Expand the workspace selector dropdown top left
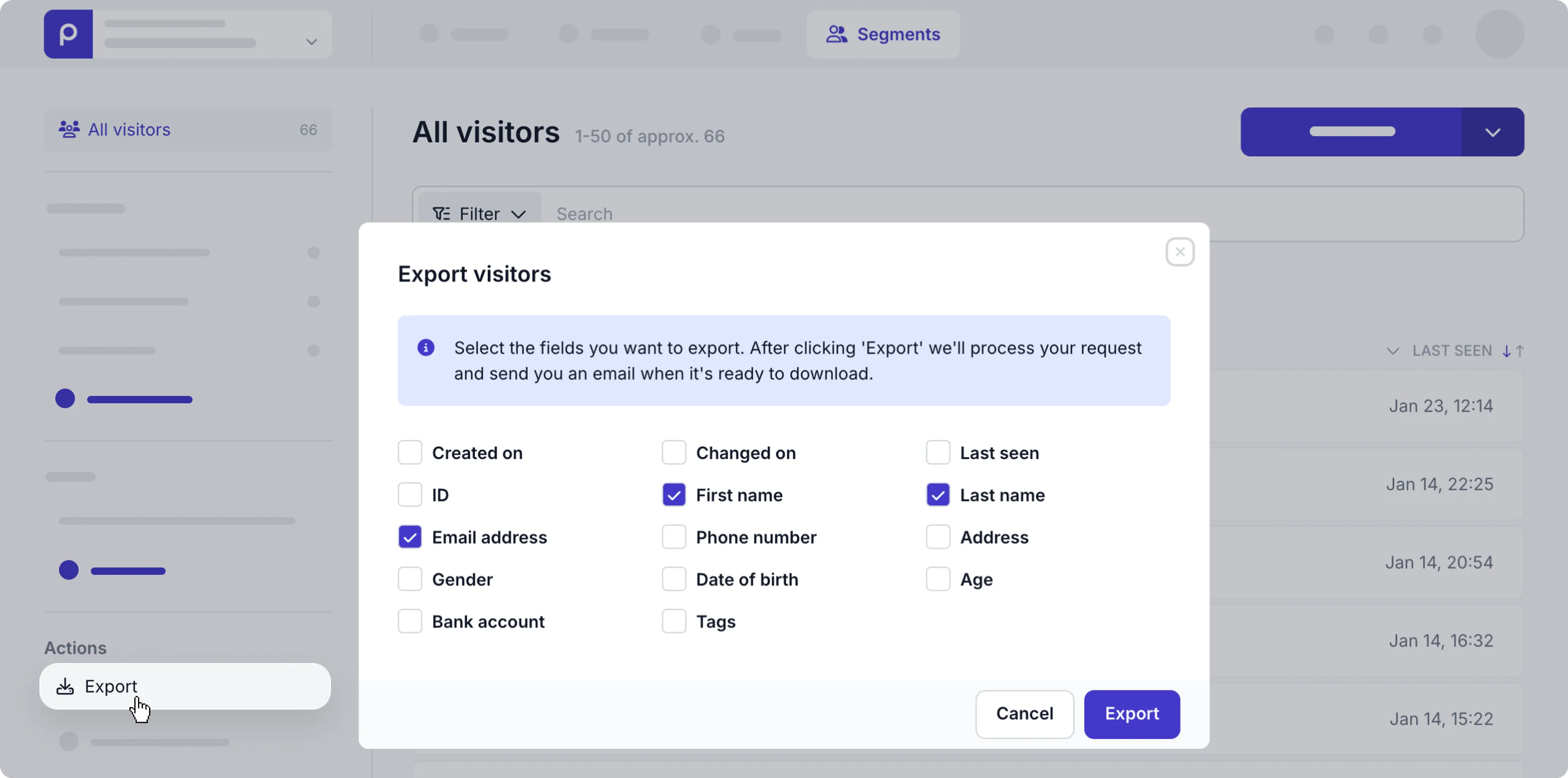The width and height of the screenshot is (1568, 778). tap(311, 41)
